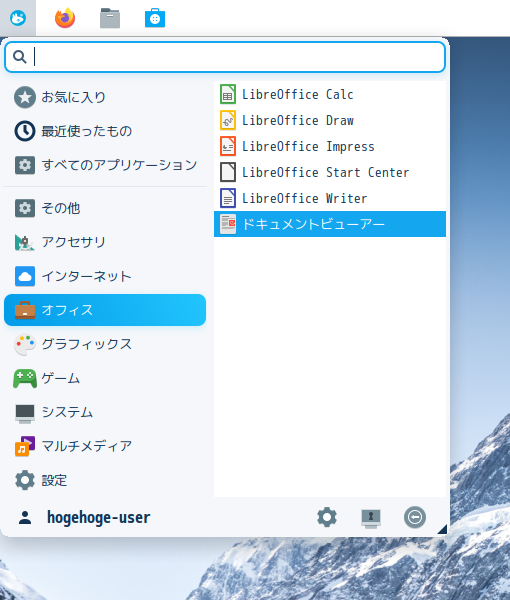Open ドキュメントビューアー entry
The width and height of the screenshot is (510, 600).
click(x=330, y=224)
